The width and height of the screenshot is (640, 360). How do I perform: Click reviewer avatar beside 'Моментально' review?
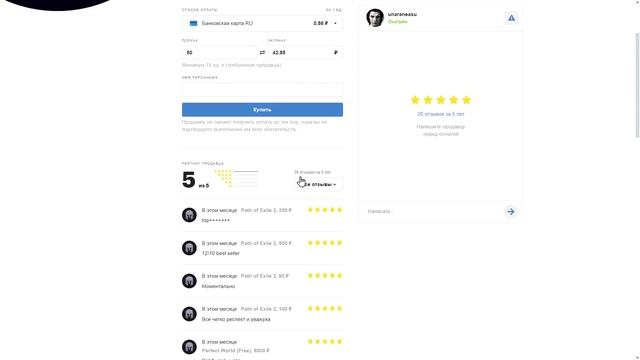pyautogui.click(x=189, y=281)
